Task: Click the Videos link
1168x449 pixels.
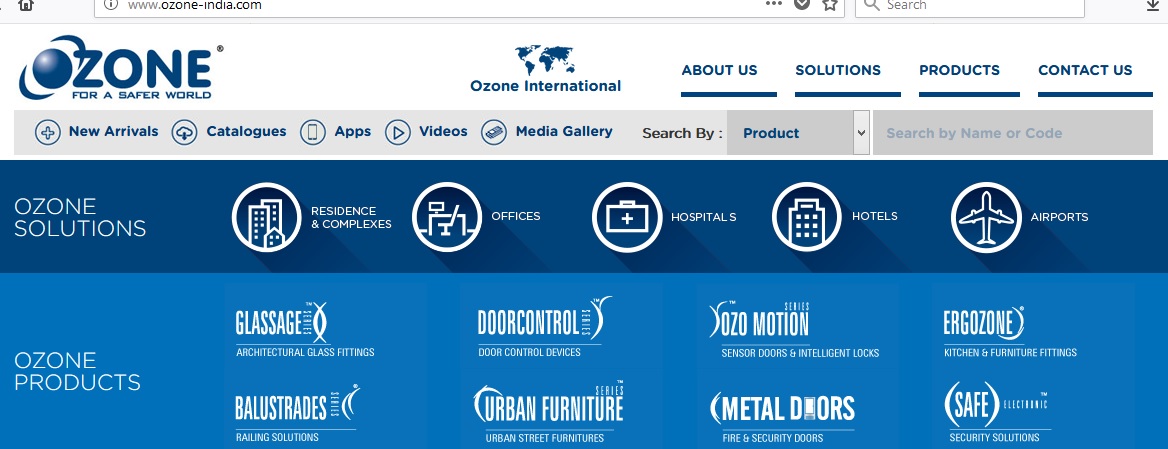Action: [443, 131]
